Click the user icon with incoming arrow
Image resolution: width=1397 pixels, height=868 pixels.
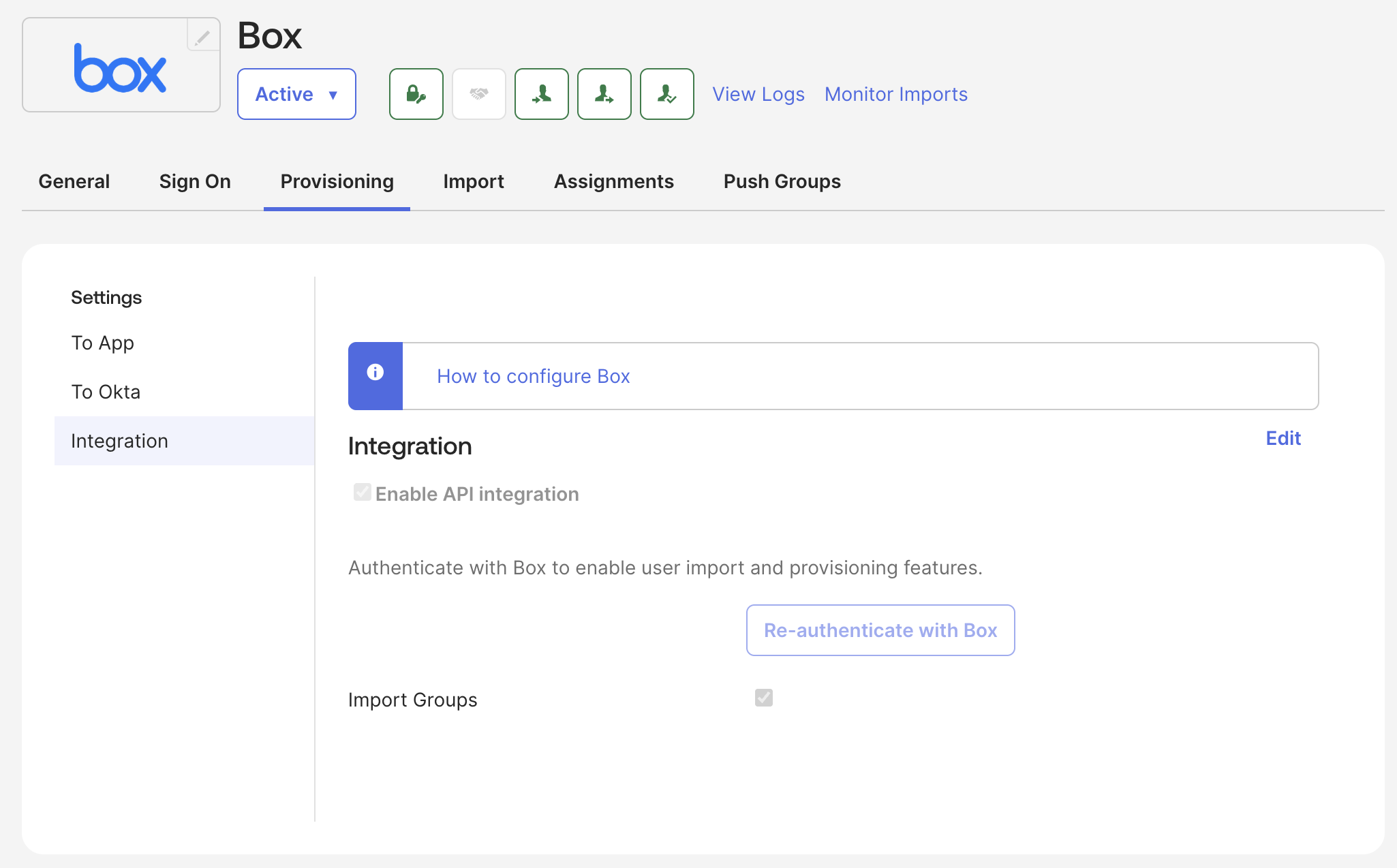(x=542, y=94)
